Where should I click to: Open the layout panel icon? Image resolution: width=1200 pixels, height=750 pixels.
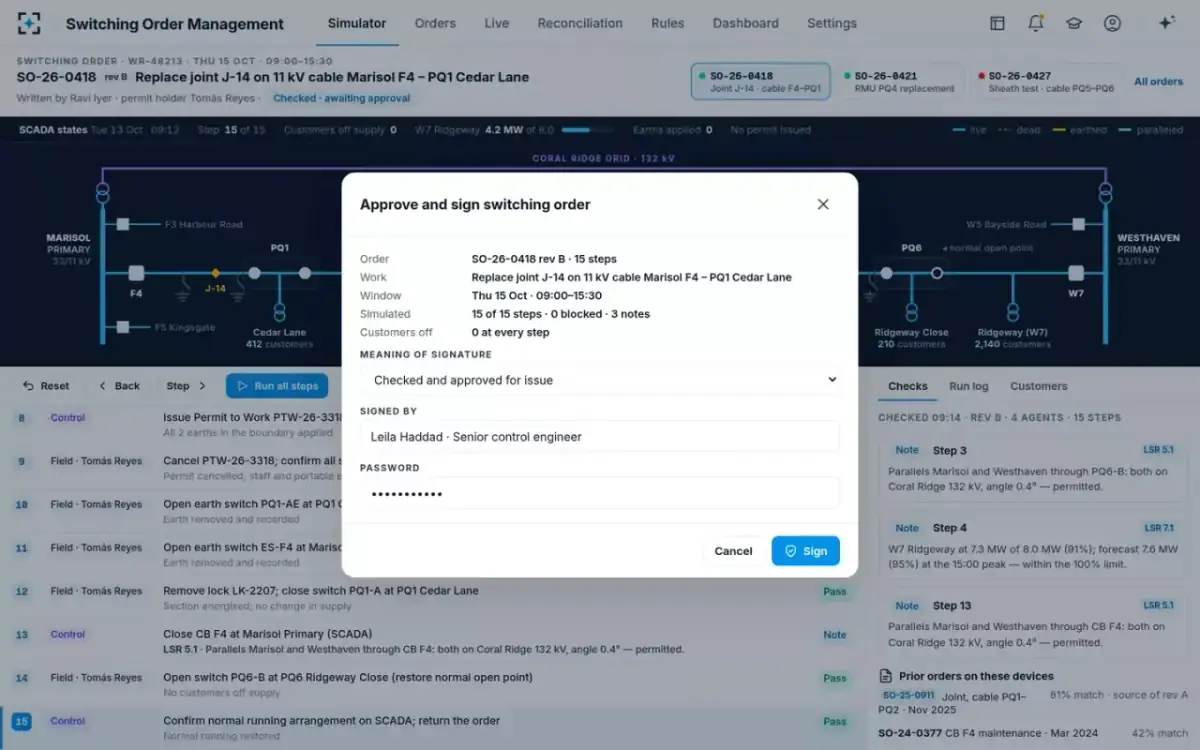click(x=997, y=23)
